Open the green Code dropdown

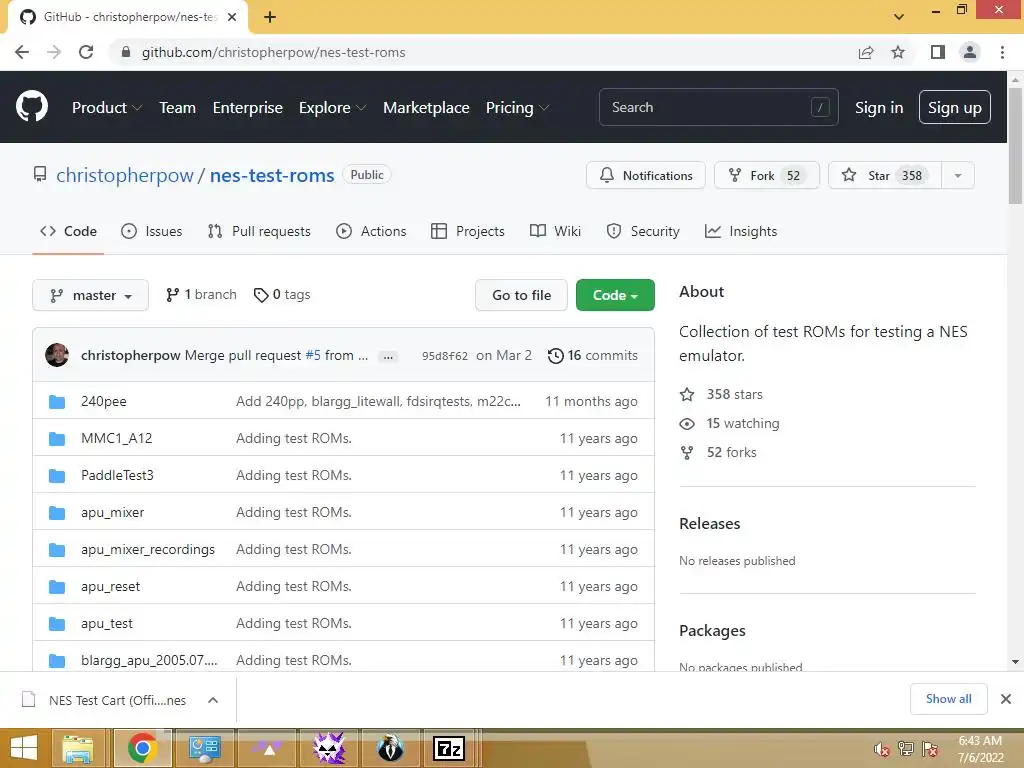coord(615,295)
